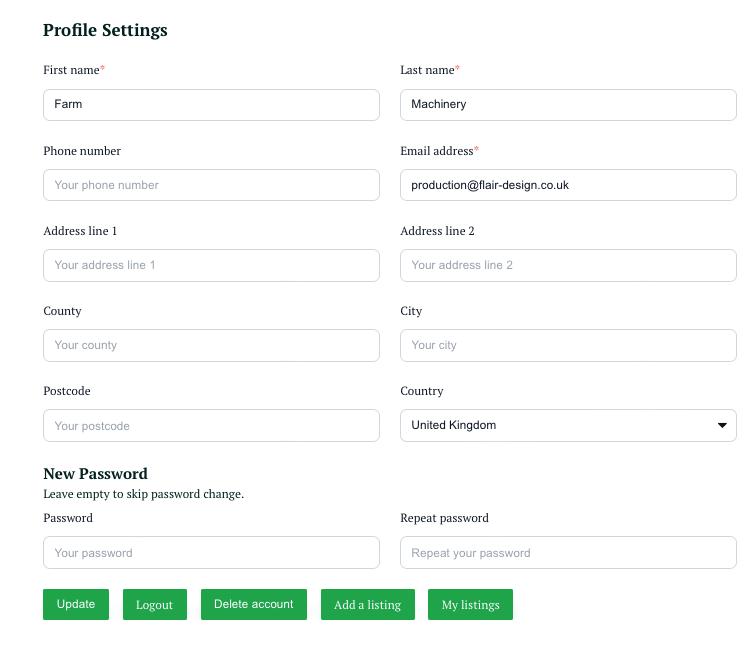Image resolution: width=753 pixels, height=655 pixels.
Task: Click the Profile Settings heading
Action: pyautogui.click(x=105, y=30)
